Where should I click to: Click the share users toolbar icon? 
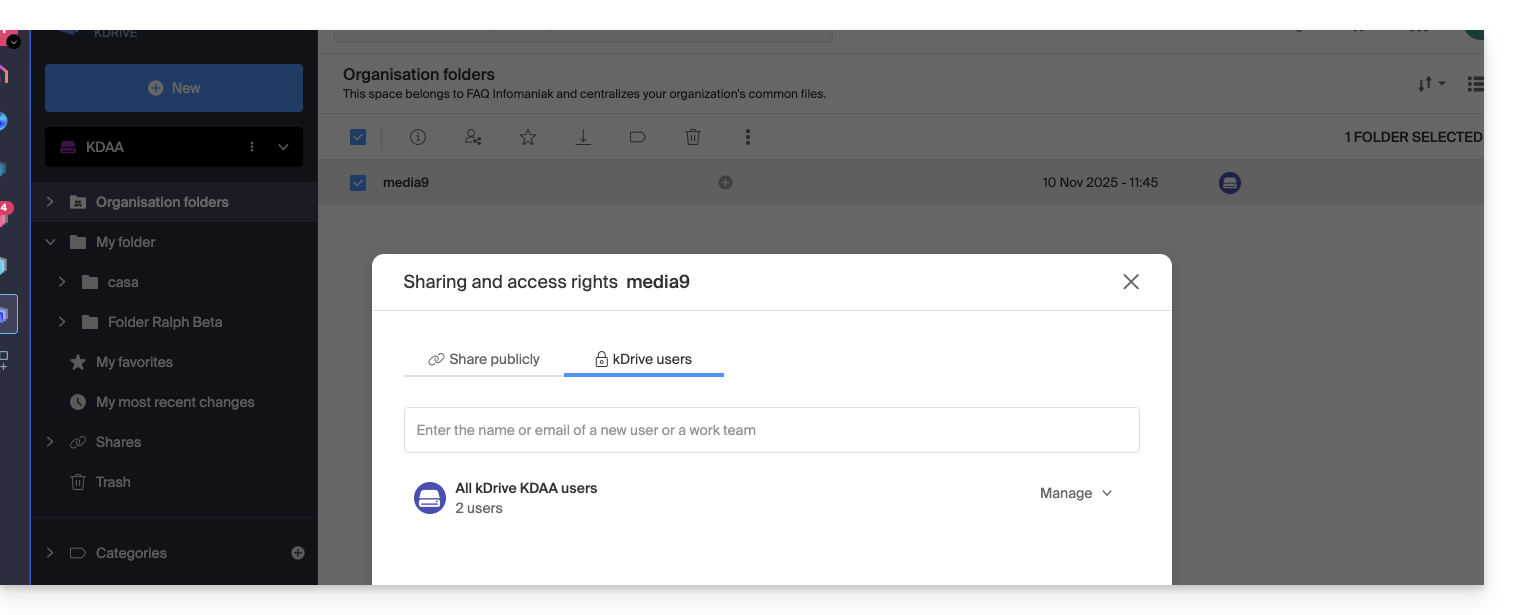pyautogui.click(x=473, y=137)
